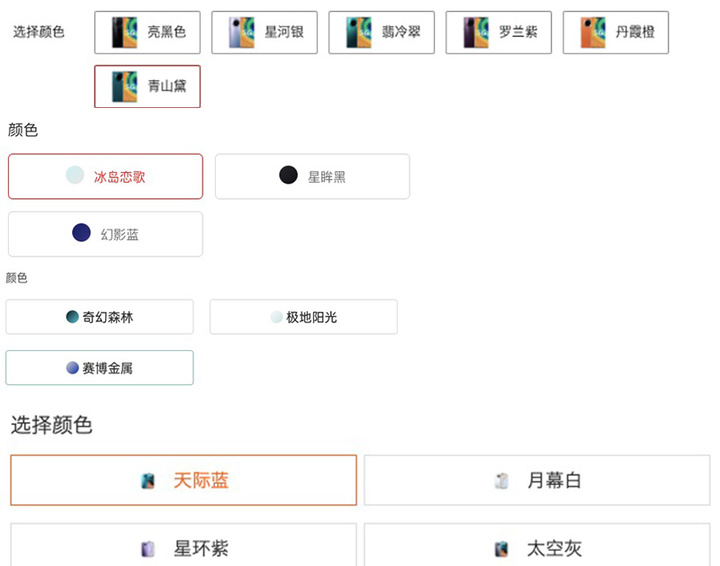
Task: Click the 月幕白 phone icon
Action: click(x=502, y=481)
